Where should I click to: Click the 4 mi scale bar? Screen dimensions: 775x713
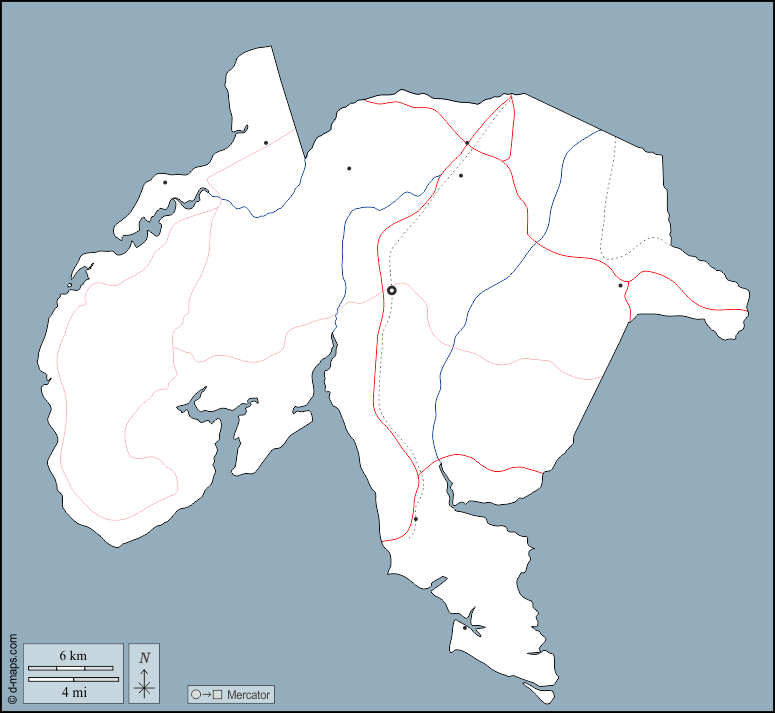(73, 680)
